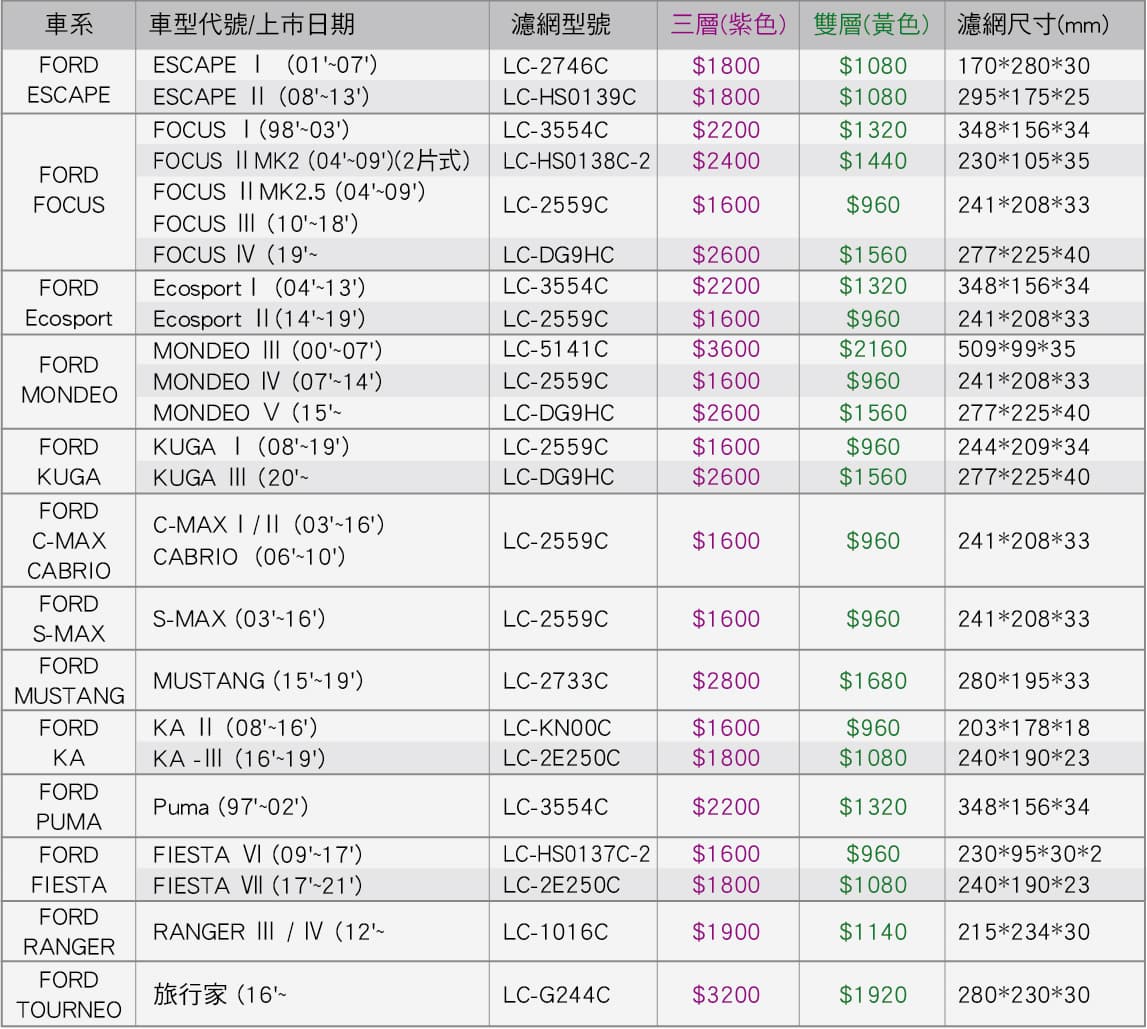The image size is (1147, 1029).
Task: Select filter model LC-1016C
Action: [x=555, y=932]
